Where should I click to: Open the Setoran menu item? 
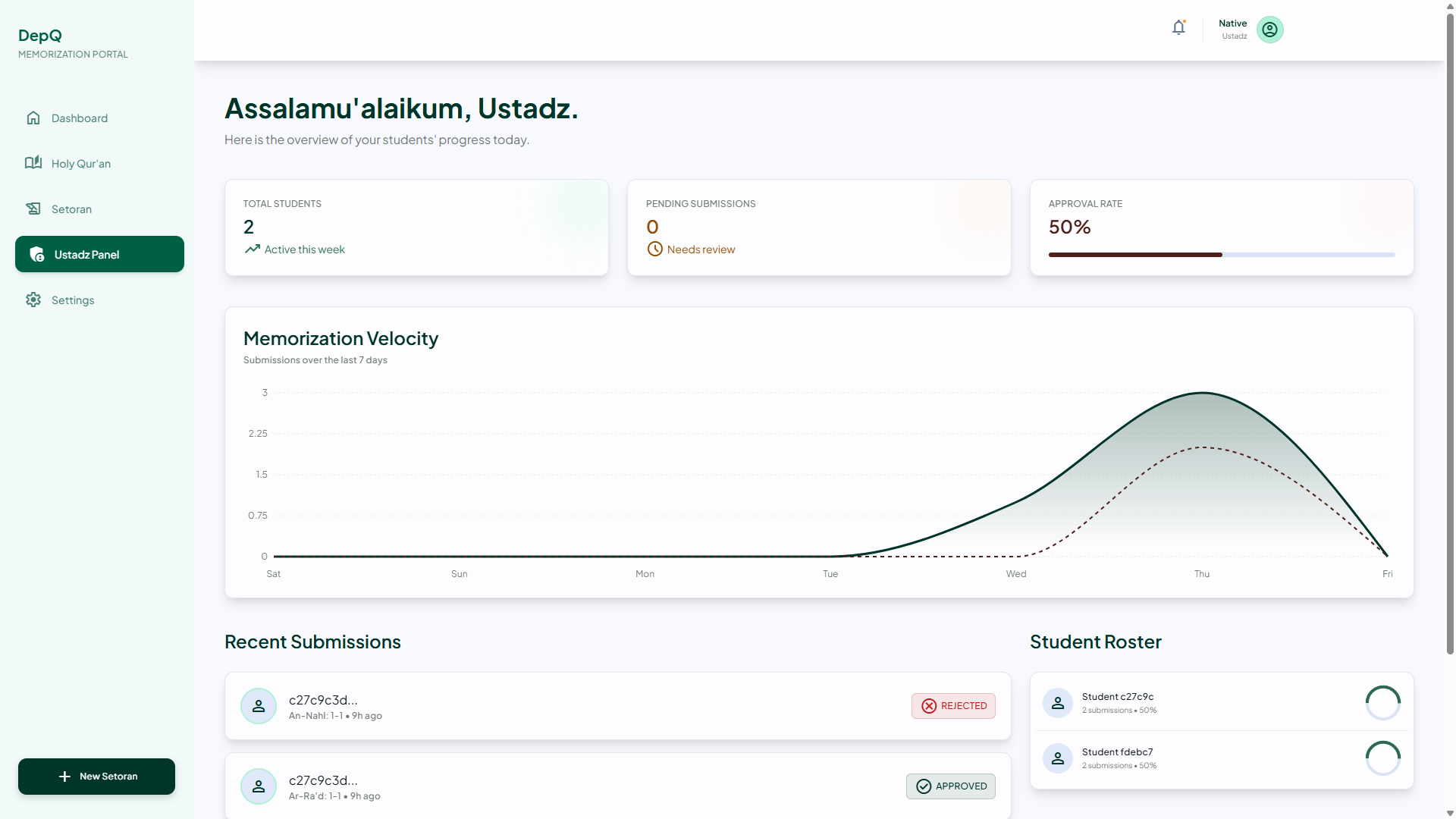(x=99, y=209)
